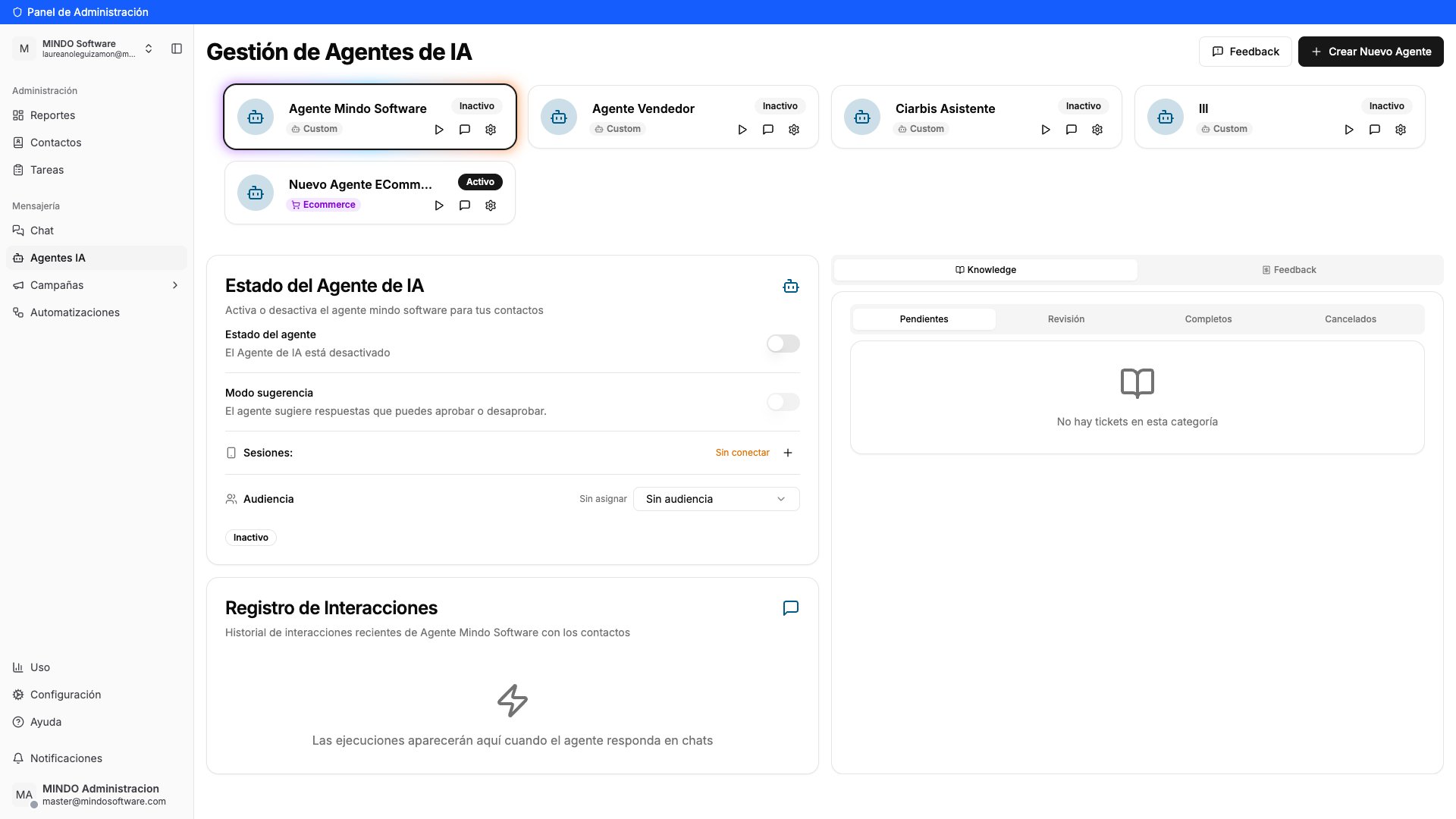The height and width of the screenshot is (819, 1456).
Task: Open chat icon on Agente Vendedor card
Action: (768, 130)
